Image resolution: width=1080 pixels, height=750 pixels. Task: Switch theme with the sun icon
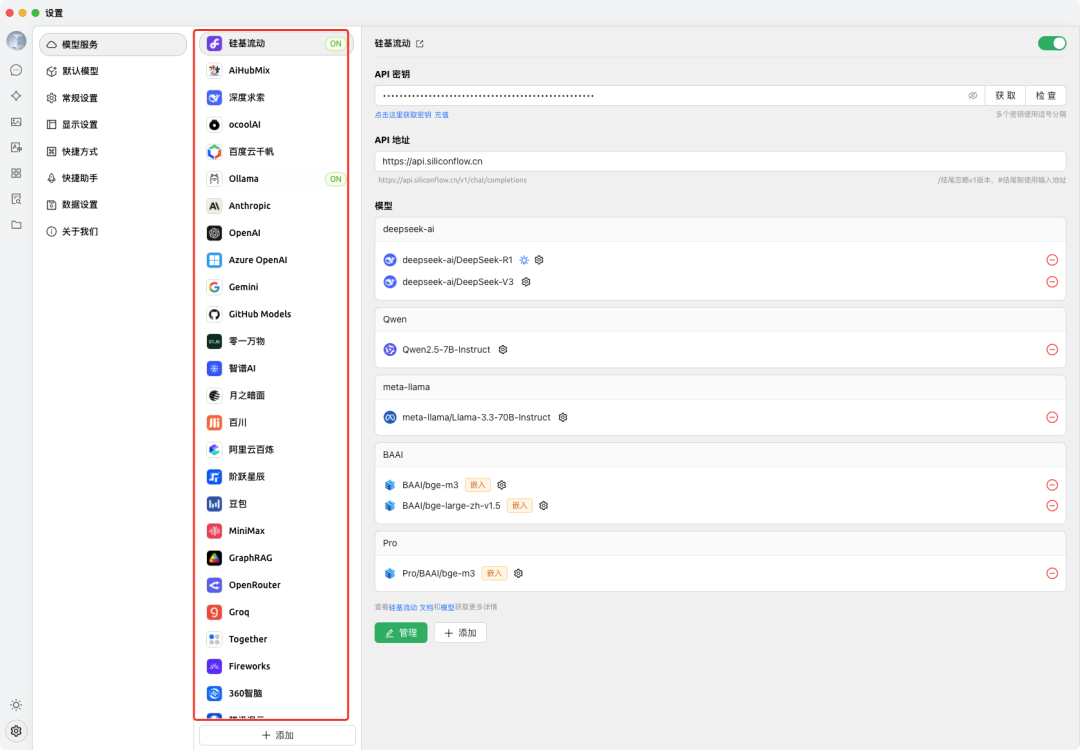tap(16, 705)
